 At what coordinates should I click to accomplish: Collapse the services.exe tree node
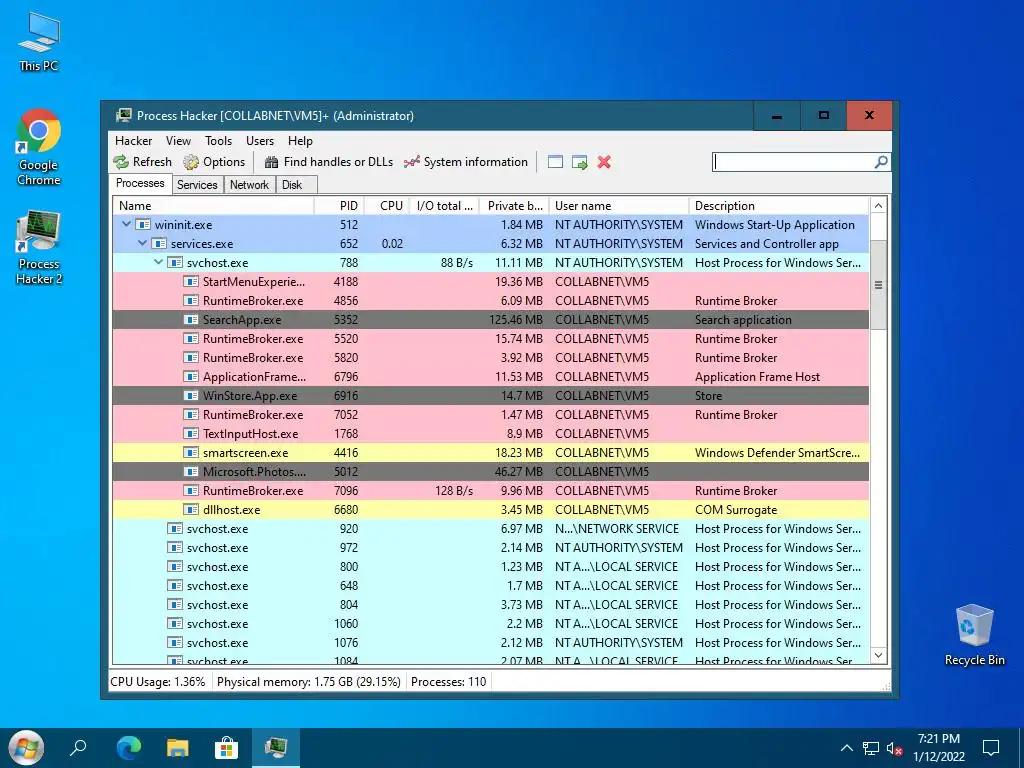142,243
